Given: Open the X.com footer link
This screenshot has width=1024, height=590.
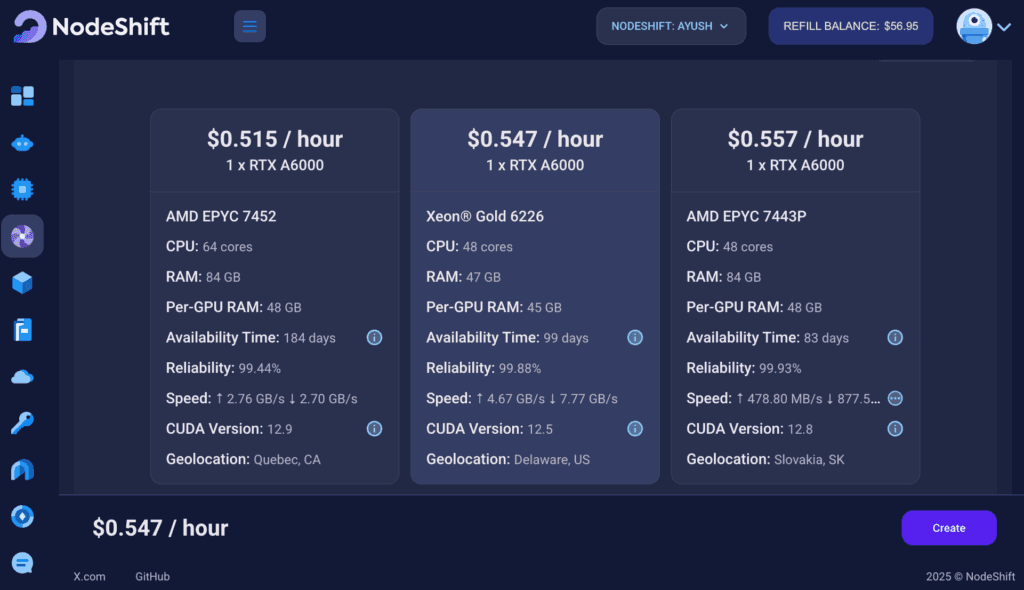Looking at the screenshot, I should tap(89, 576).
